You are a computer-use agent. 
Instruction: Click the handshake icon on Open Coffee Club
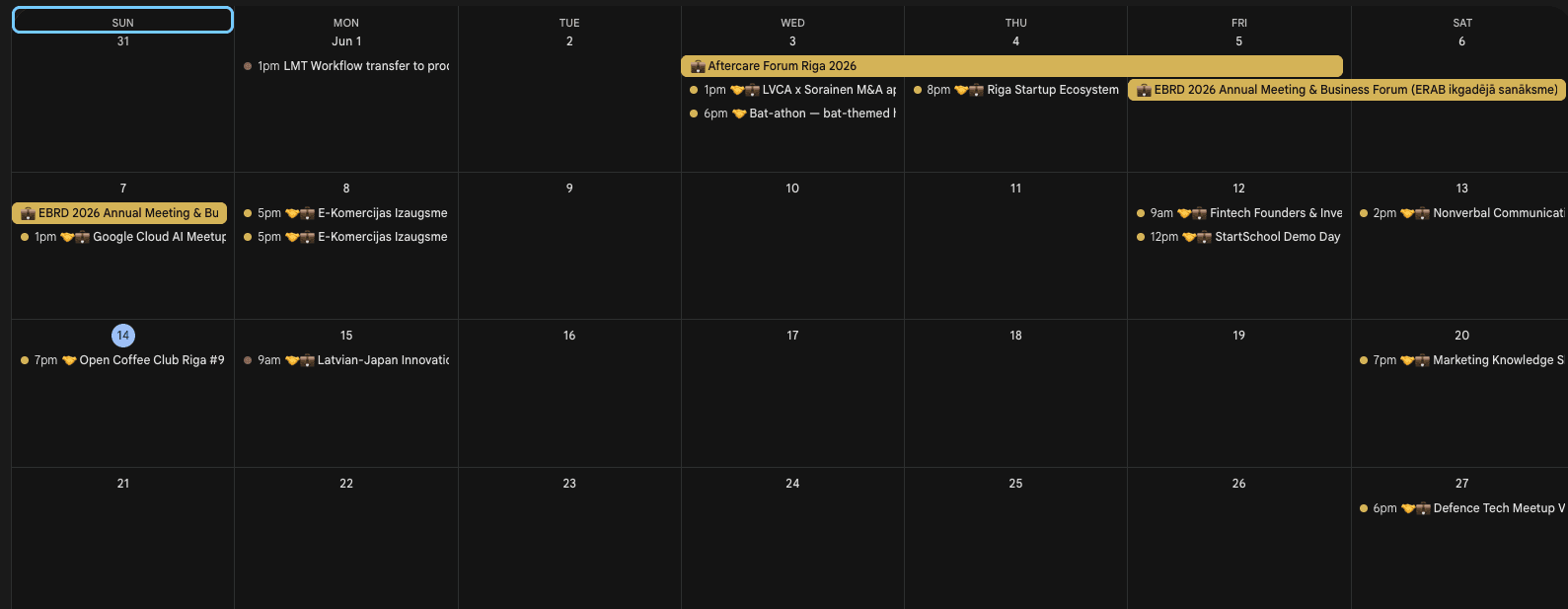point(69,360)
